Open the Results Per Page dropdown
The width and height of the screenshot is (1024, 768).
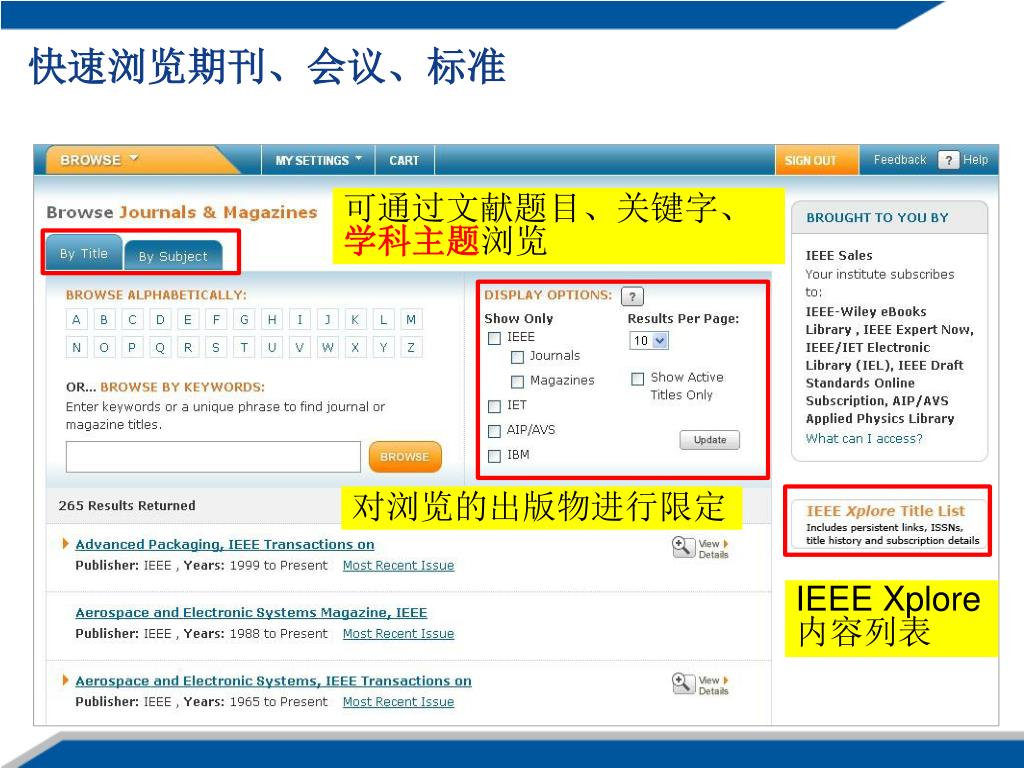pyautogui.click(x=649, y=340)
